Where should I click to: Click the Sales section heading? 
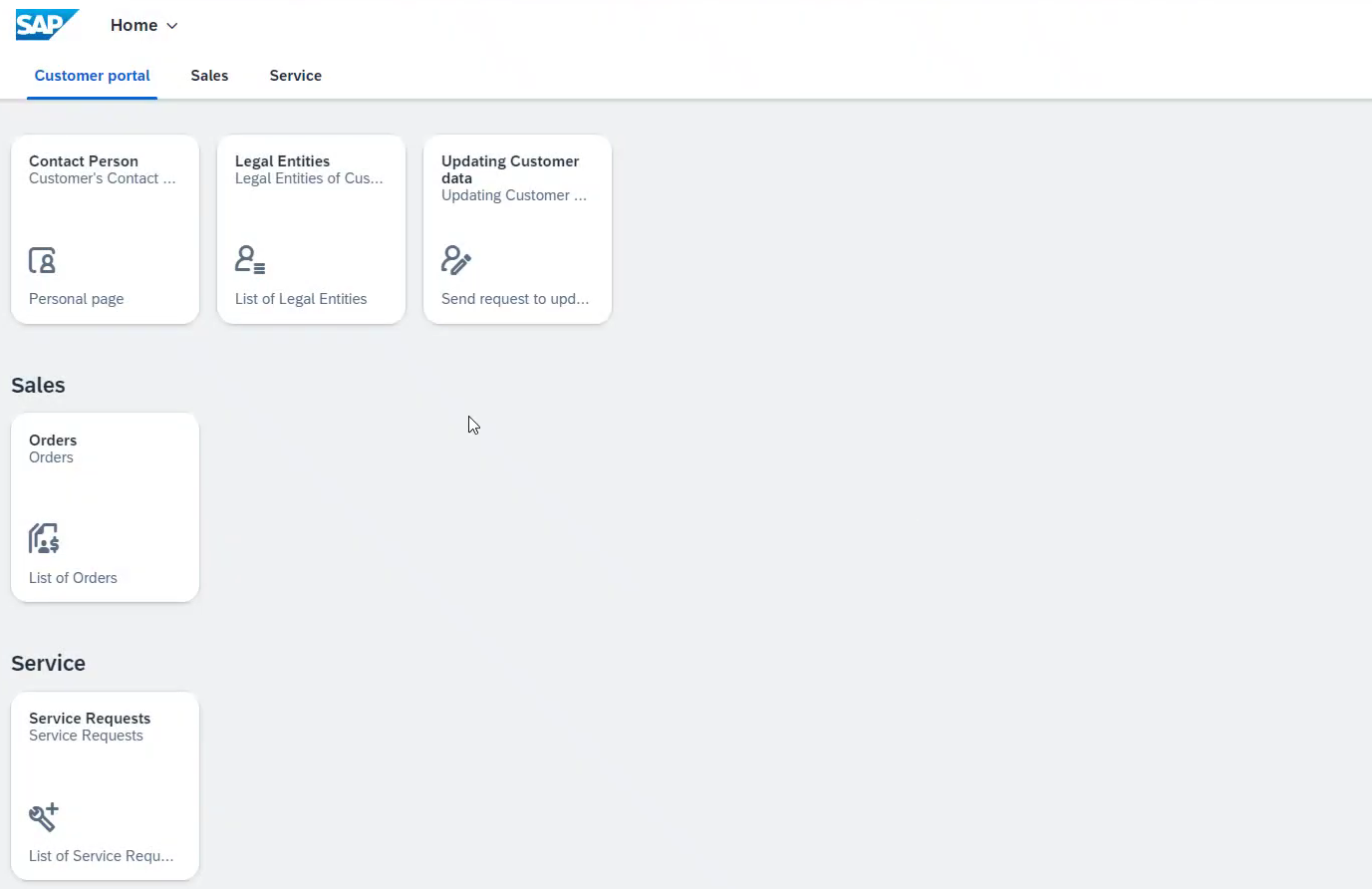[x=38, y=385]
